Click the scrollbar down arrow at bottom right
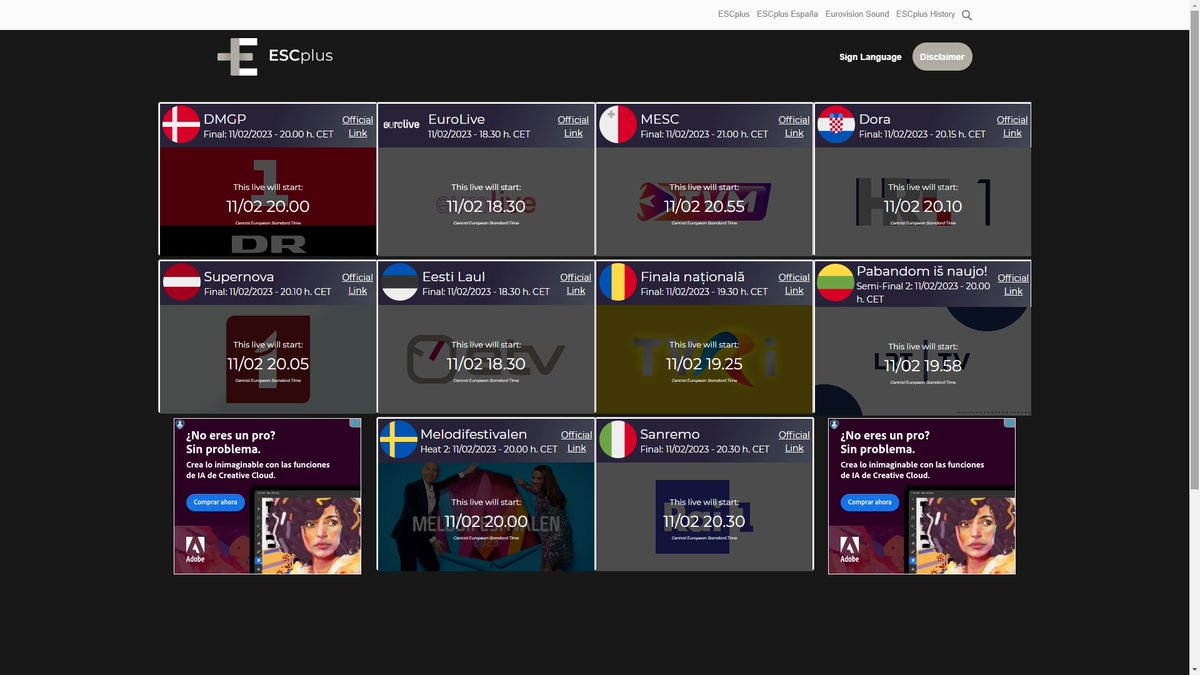 click(1193, 669)
